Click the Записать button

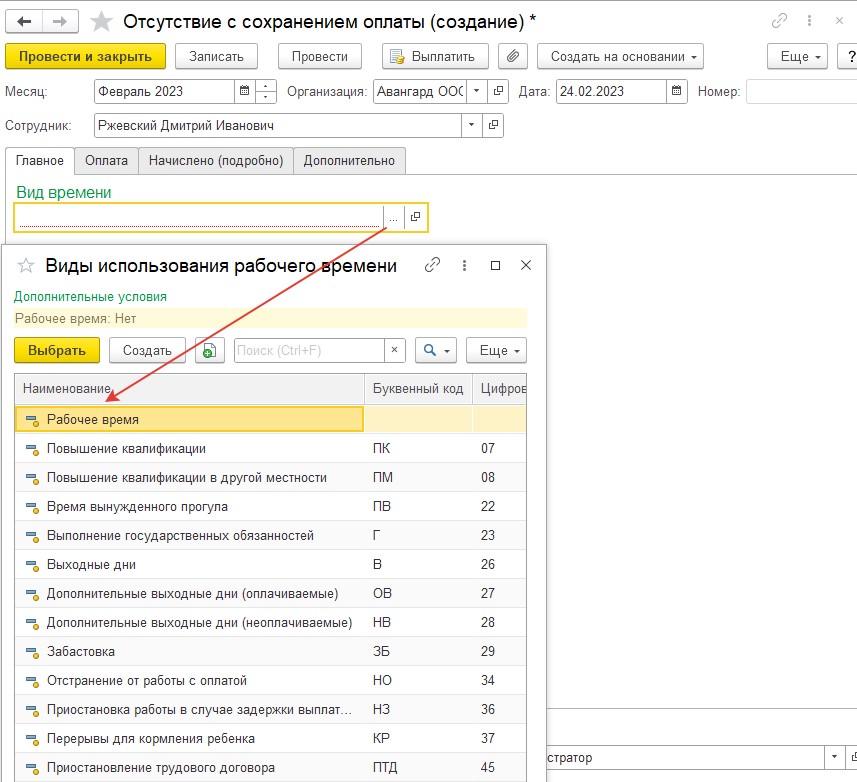coord(216,56)
